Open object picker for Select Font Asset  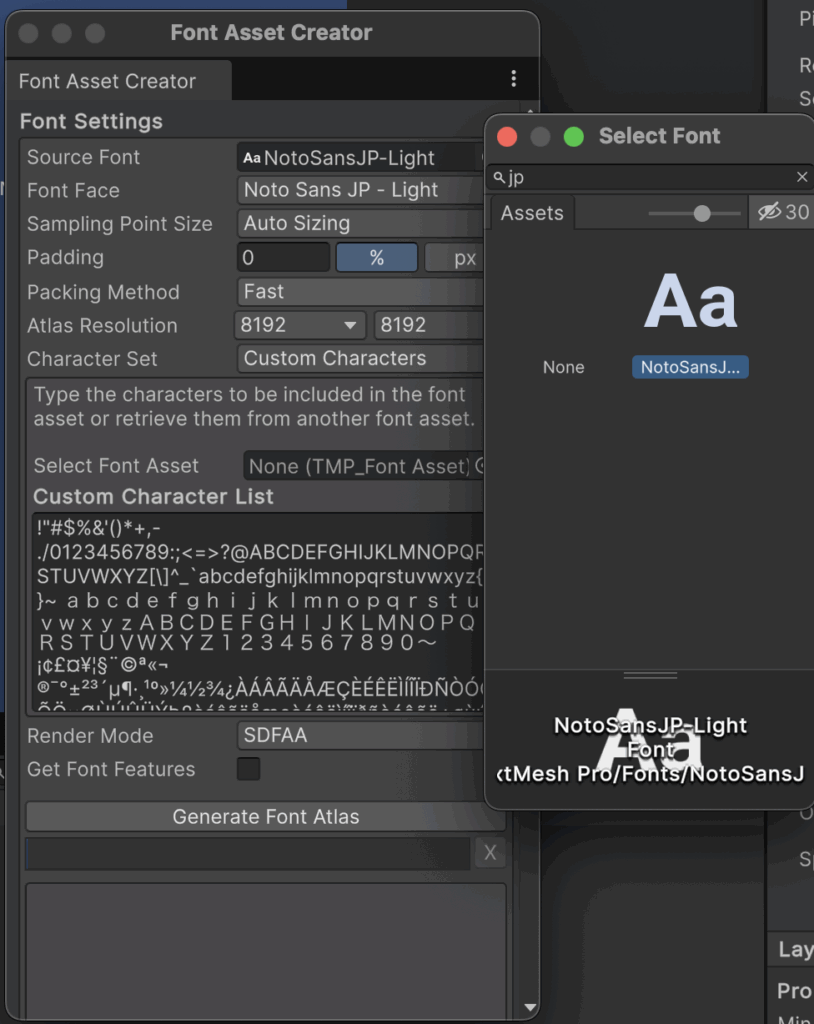coord(478,466)
